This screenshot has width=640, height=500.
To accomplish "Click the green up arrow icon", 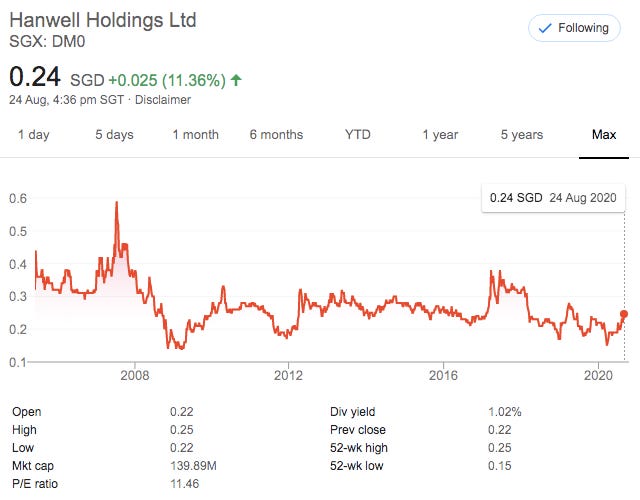I will click(236, 80).
